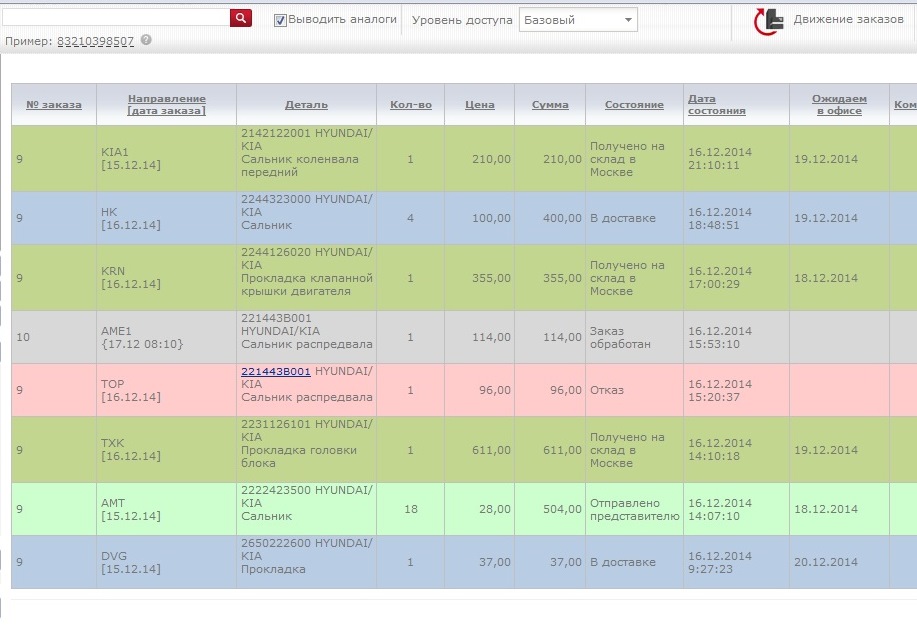This screenshot has width=917, height=629.
Task: Click the Сумма column header
Action: 550,104
